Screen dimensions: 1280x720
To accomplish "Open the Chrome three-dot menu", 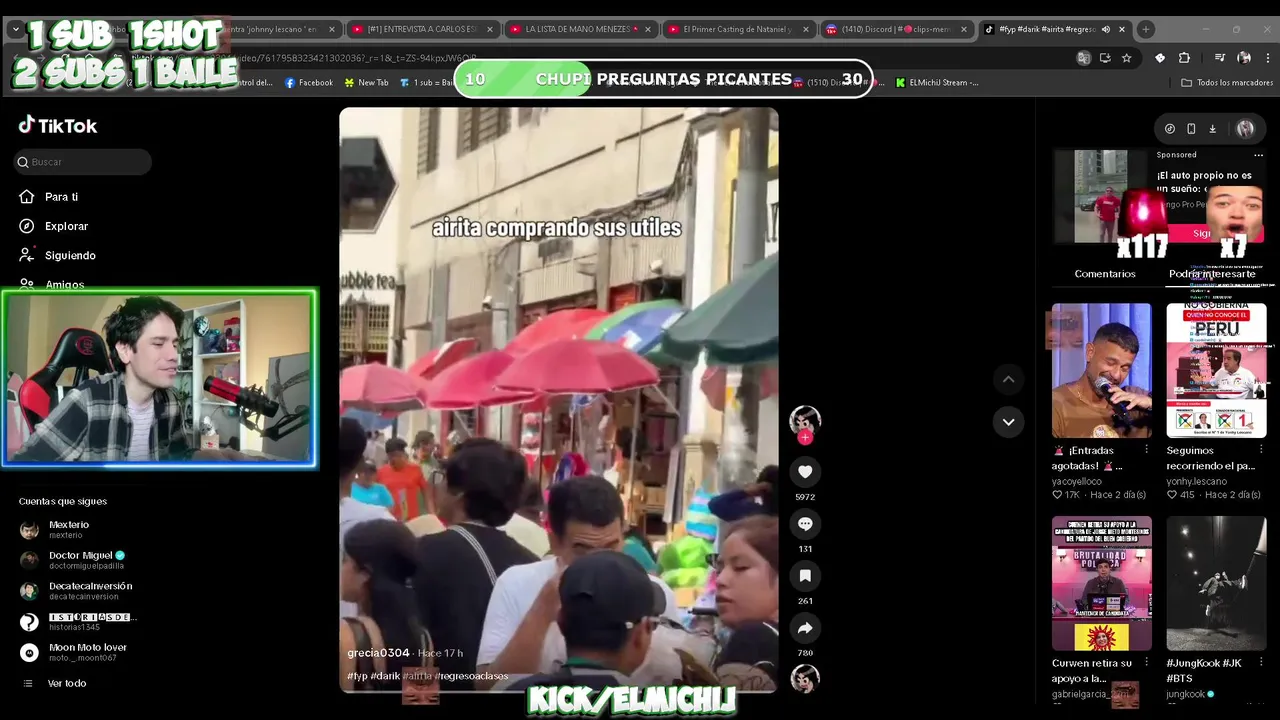I will tap(1268, 58).
